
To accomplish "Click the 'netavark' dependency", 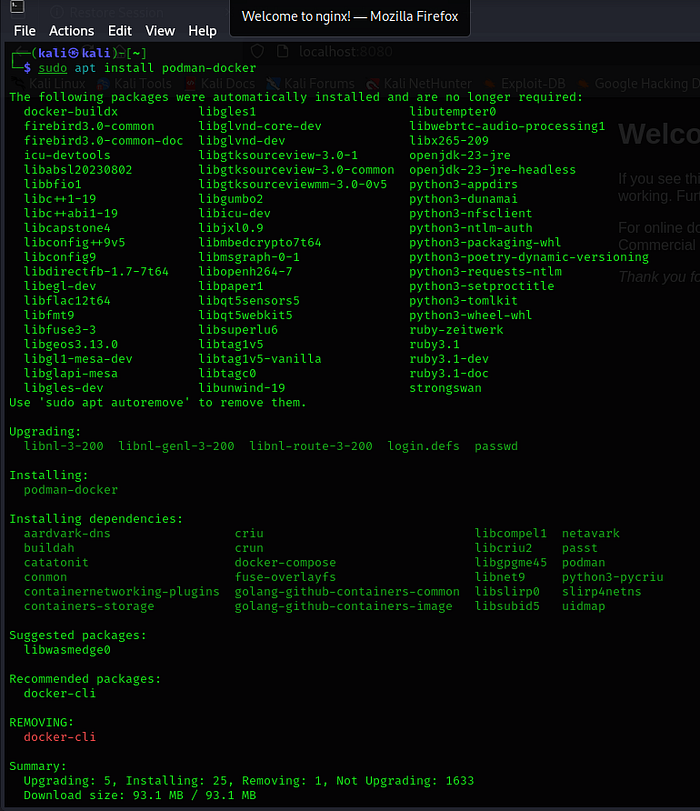I will (591, 533).
